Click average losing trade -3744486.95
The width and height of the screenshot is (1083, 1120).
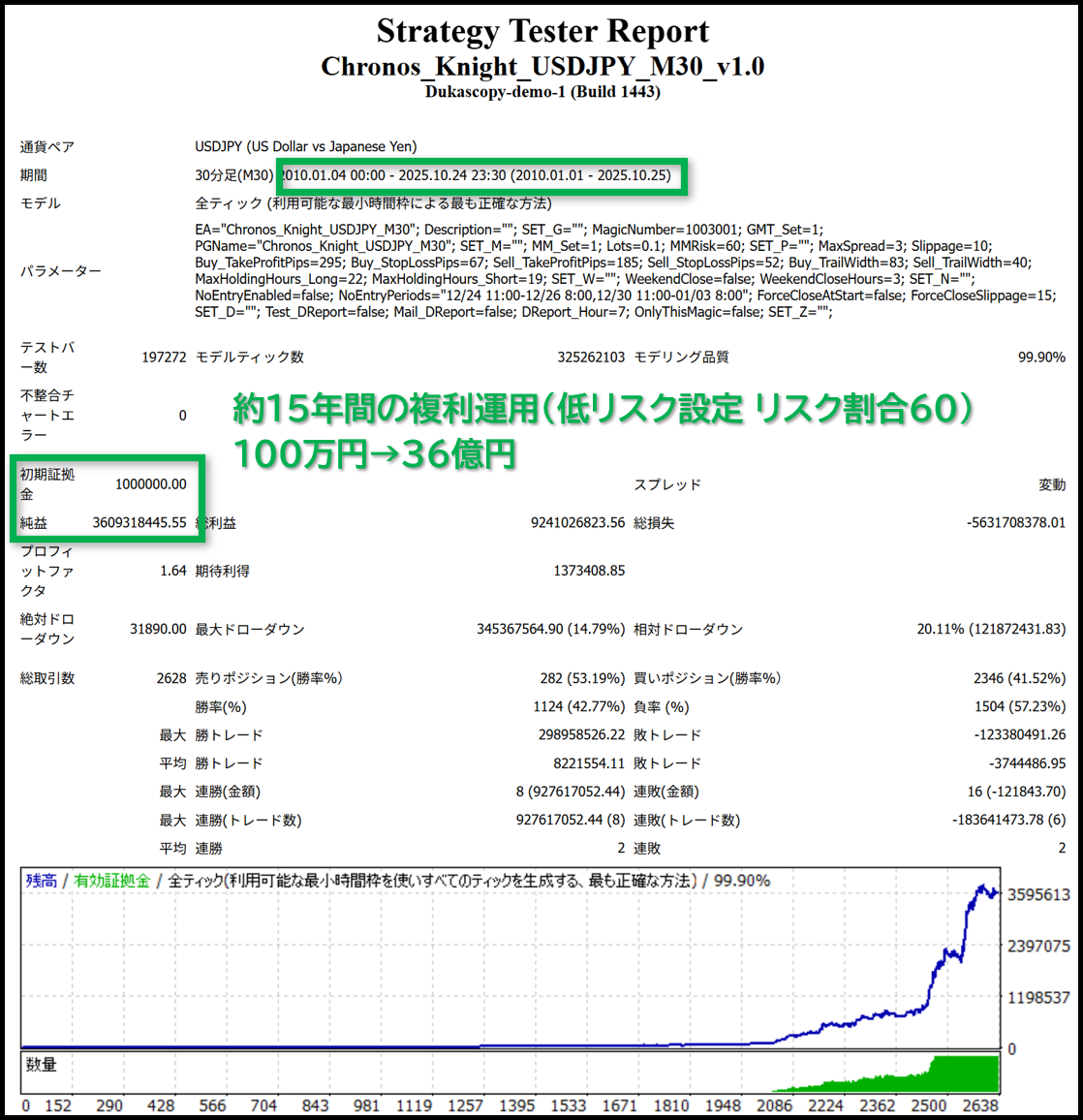(x=1027, y=763)
